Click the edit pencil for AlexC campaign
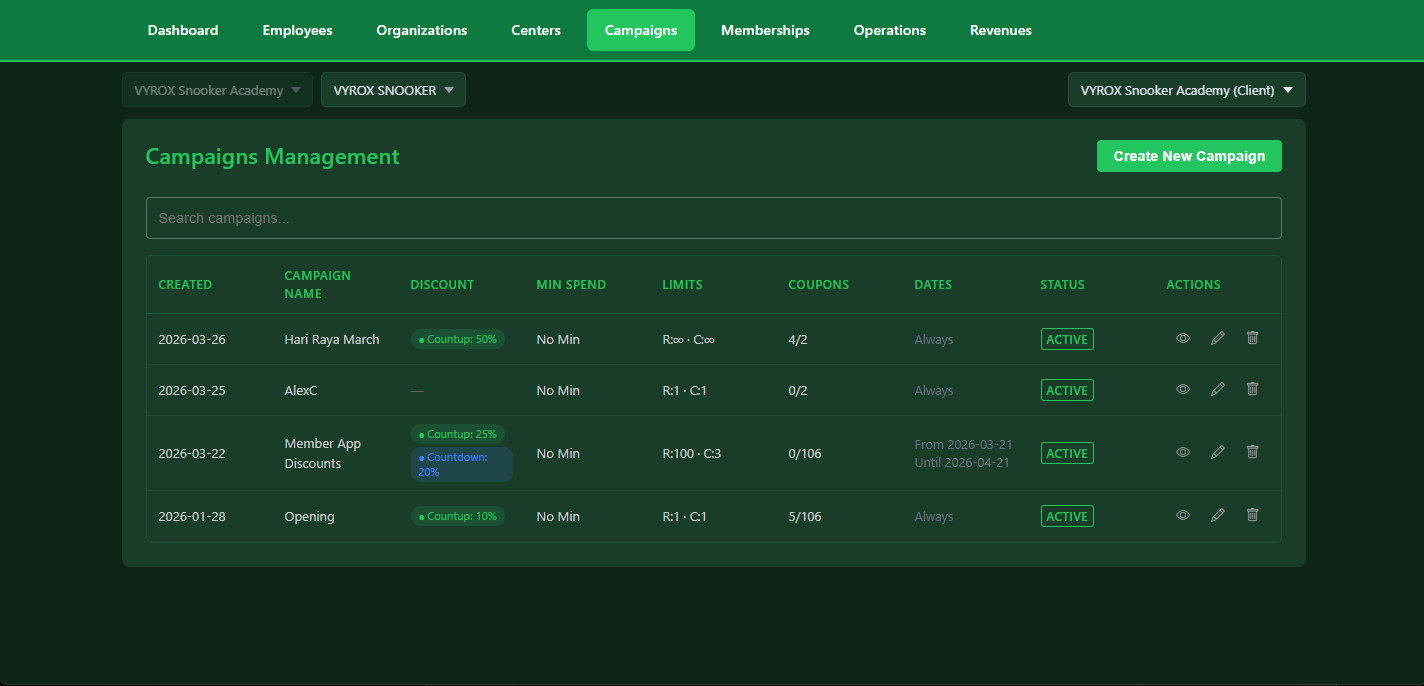 click(x=1217, y=390)
